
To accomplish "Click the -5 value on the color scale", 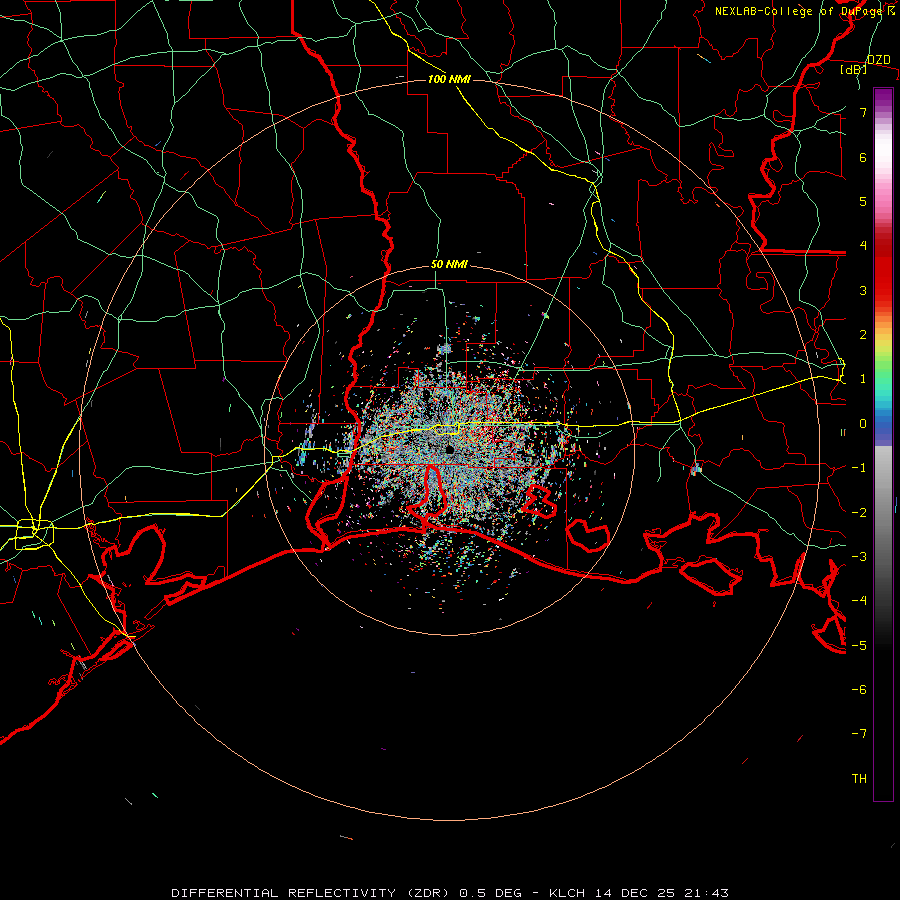I will (x=859, y=646).
